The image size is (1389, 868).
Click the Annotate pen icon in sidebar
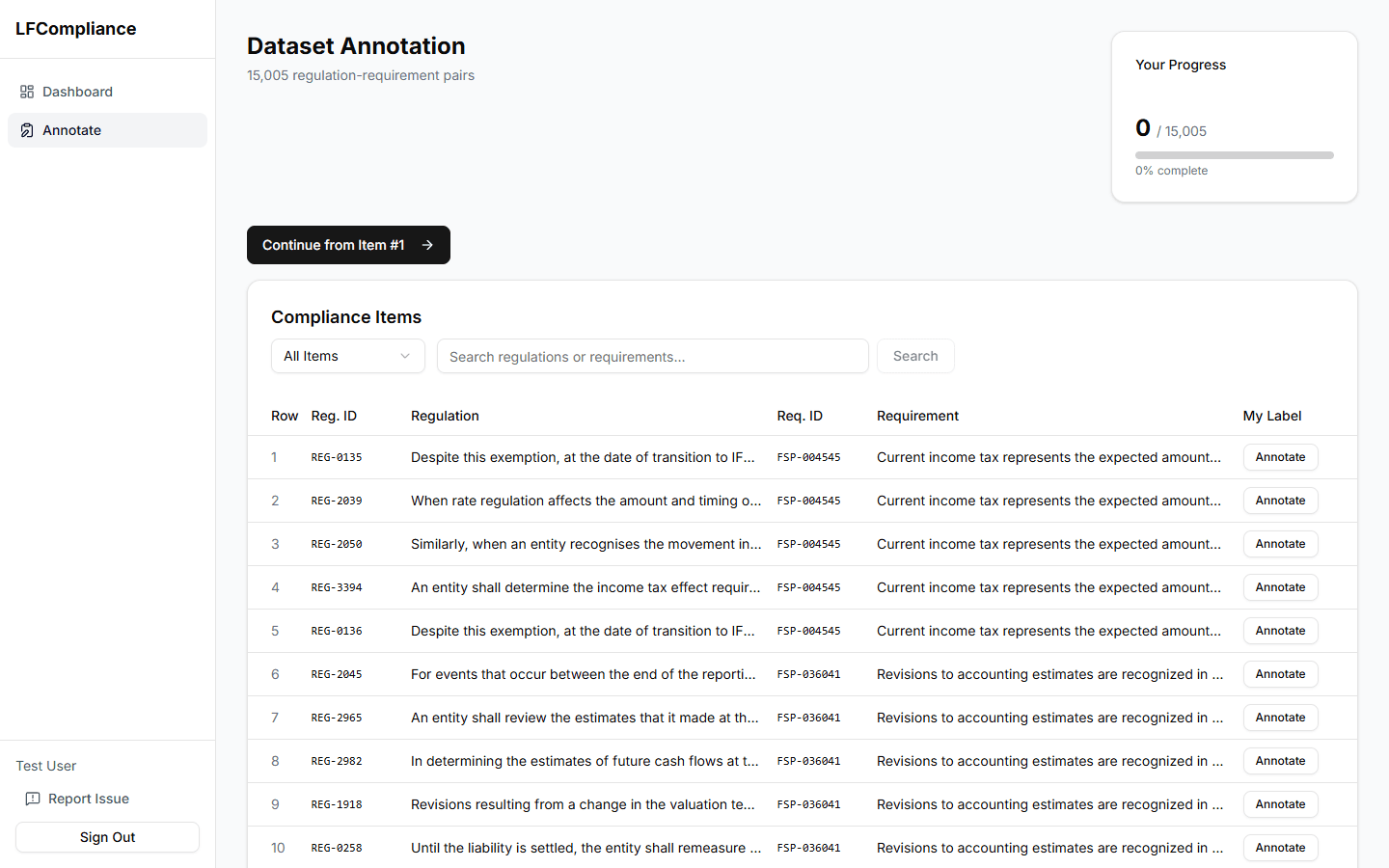pyautogui.click(x=25, y=129)
